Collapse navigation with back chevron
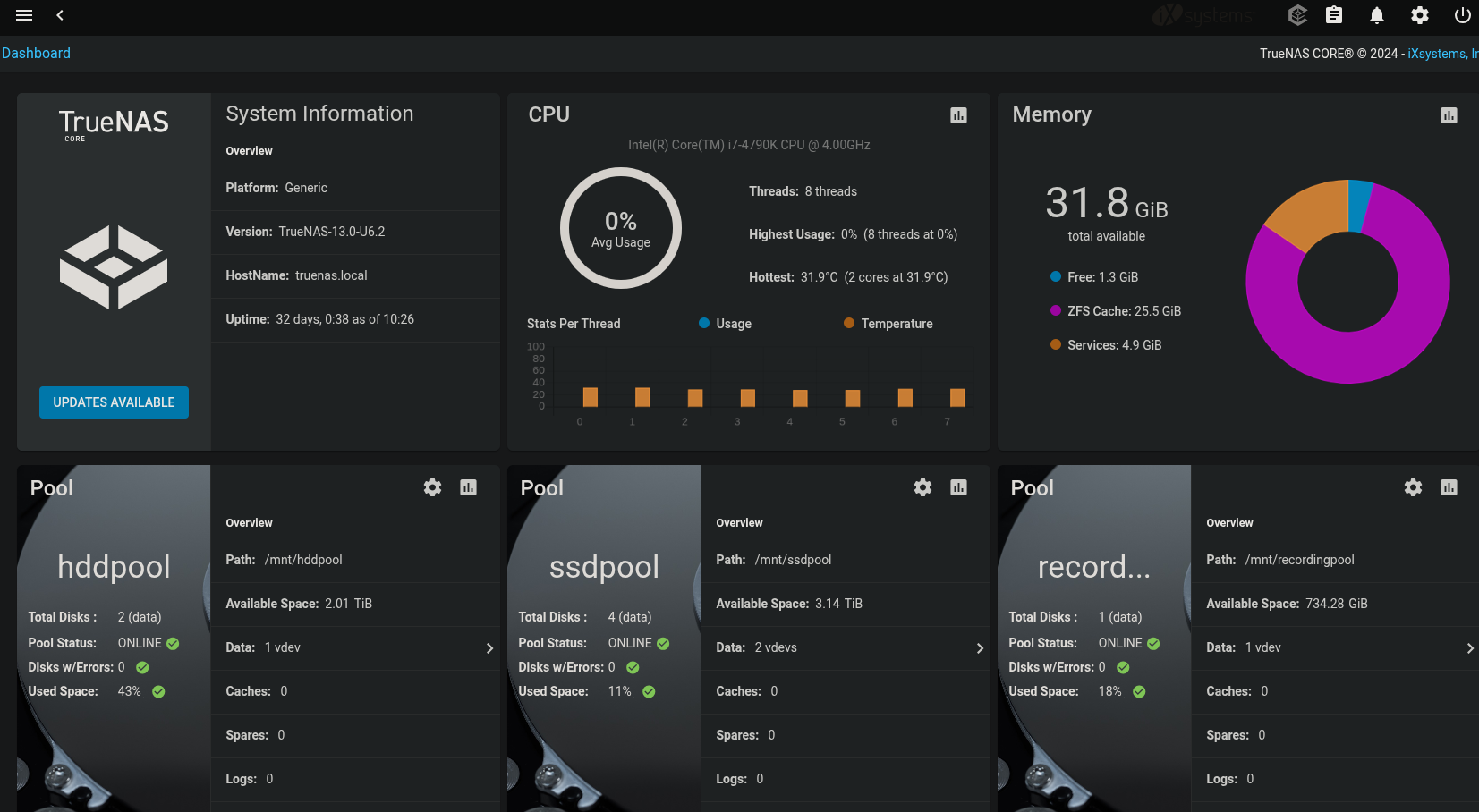 click(60, 15)
